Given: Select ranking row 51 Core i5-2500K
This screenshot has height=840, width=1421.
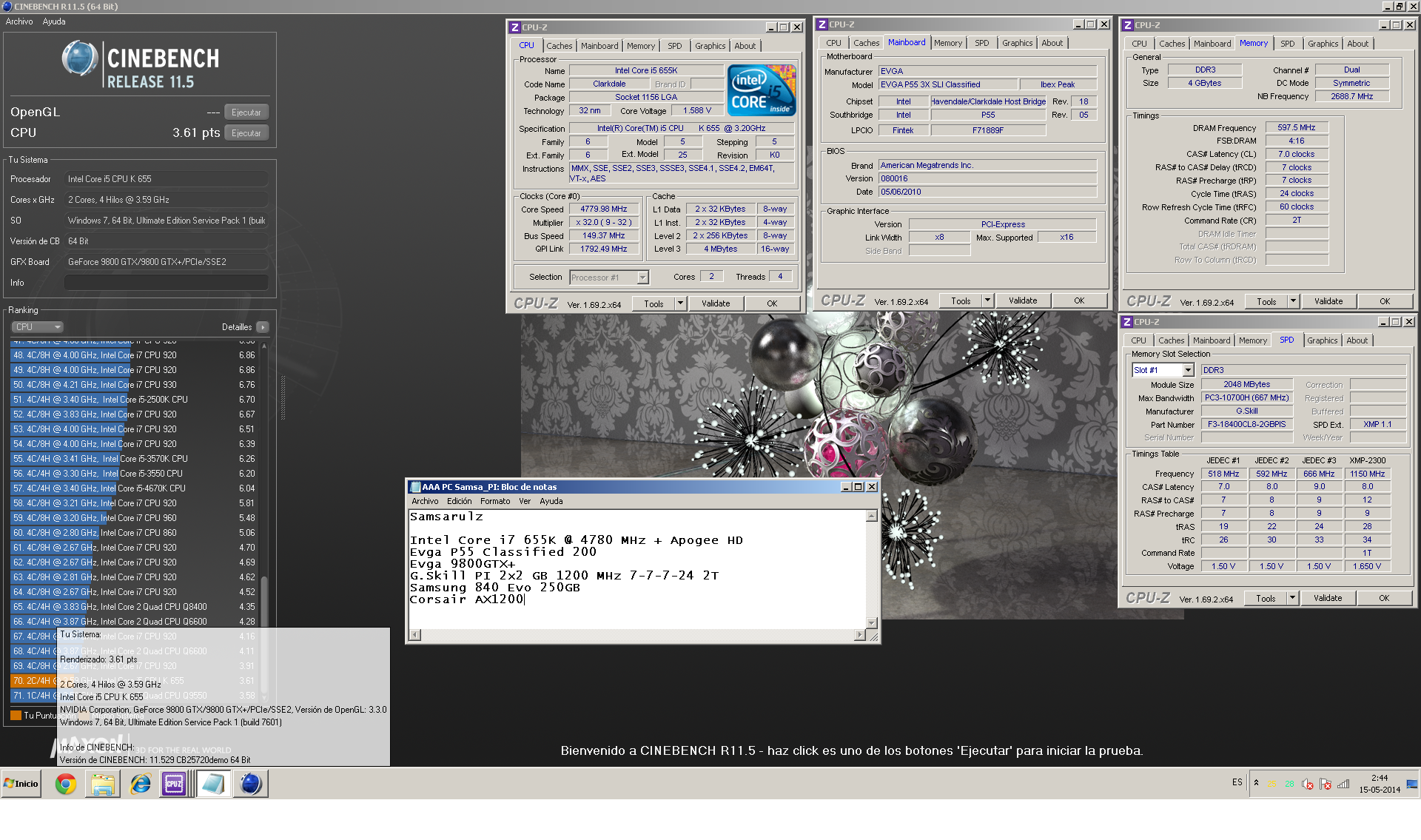Looking at the screenshot, I should point(133,400).
